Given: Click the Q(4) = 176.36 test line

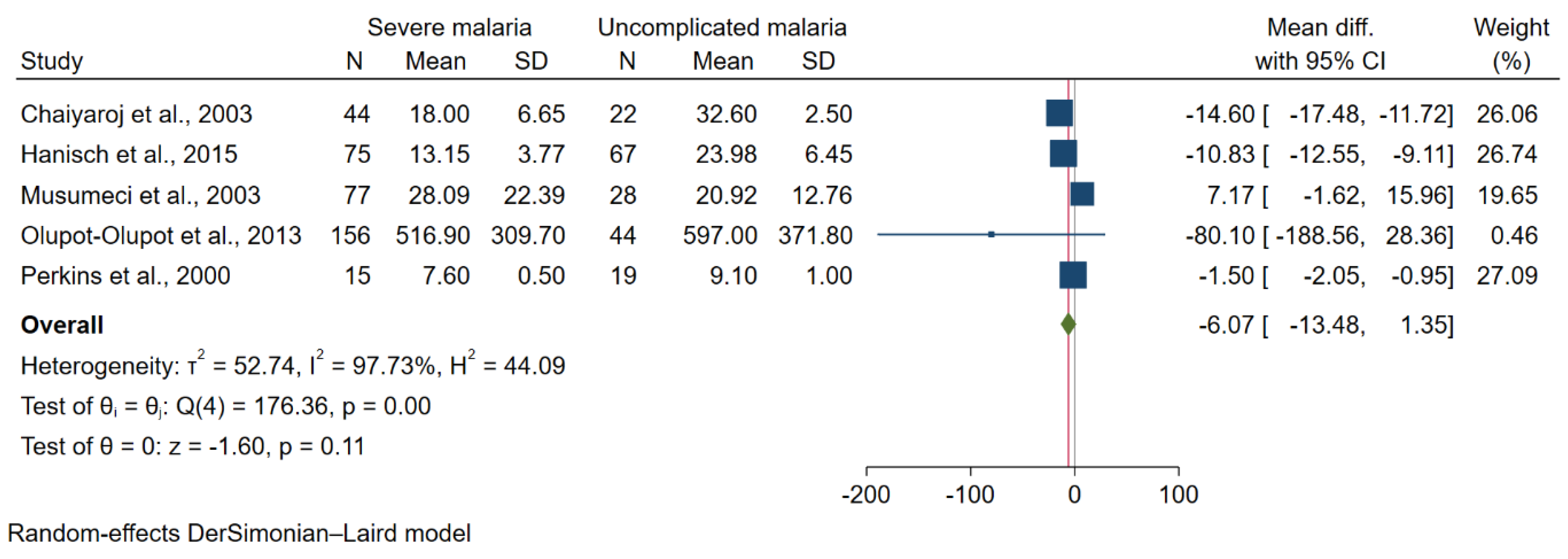Looking at the screenshot, I should click(x=226, y=406).
